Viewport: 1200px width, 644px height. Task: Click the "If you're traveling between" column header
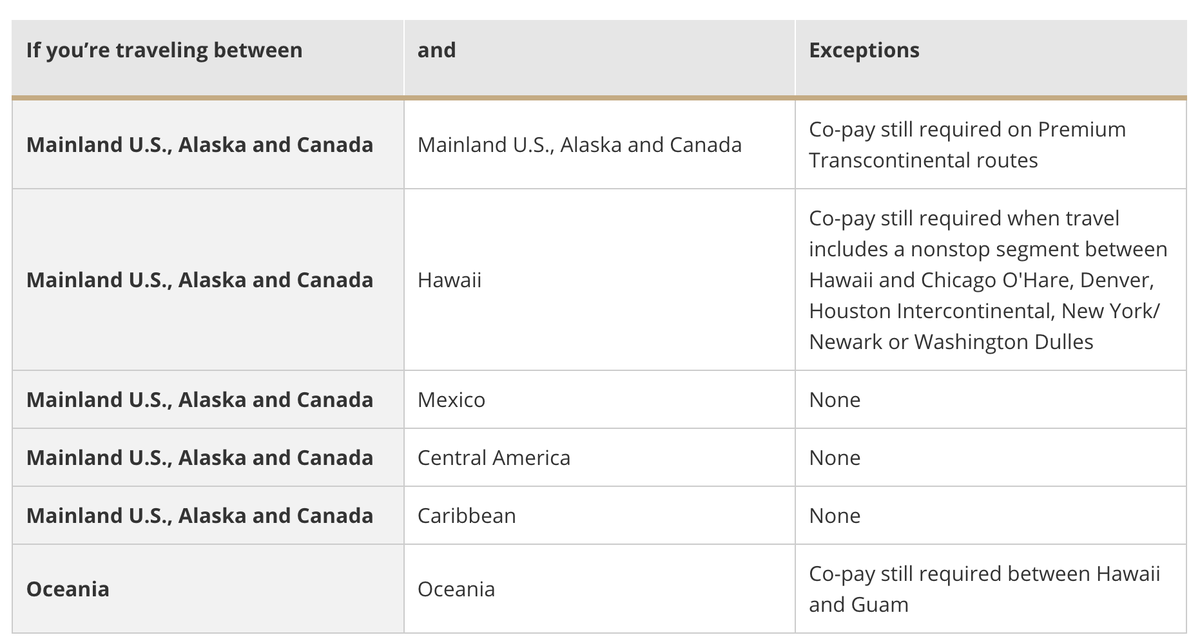(164, 50)
